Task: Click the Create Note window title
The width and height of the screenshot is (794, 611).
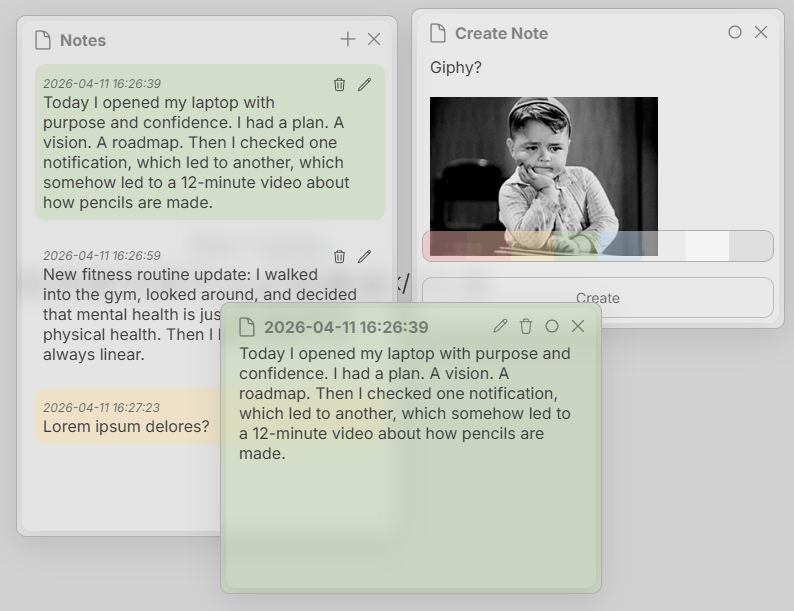Action: tap(501, 33)
